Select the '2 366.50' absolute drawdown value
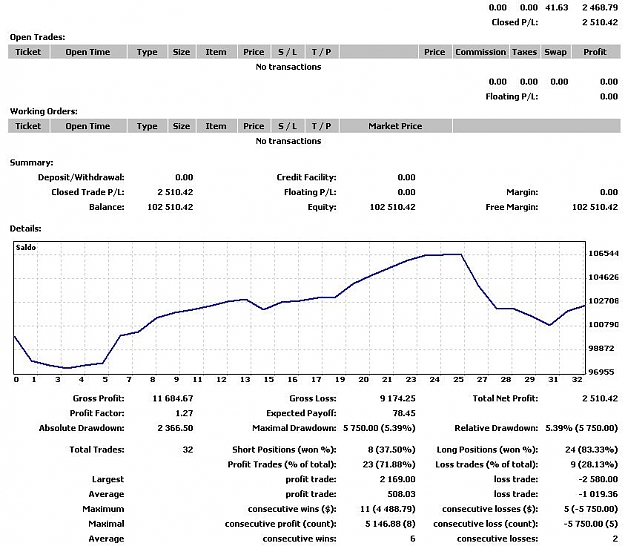Viewport: 625px width, 546px height. point(175,428)
